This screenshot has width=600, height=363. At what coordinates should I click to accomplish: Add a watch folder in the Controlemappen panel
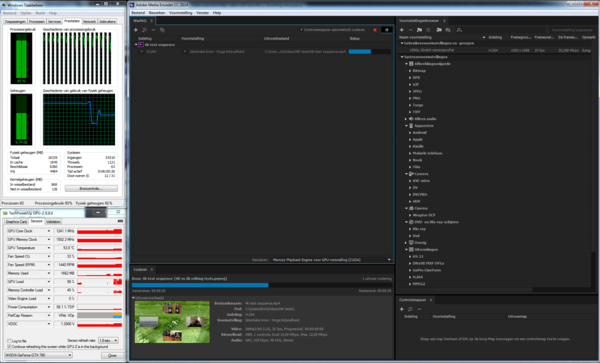pos(402,309)
